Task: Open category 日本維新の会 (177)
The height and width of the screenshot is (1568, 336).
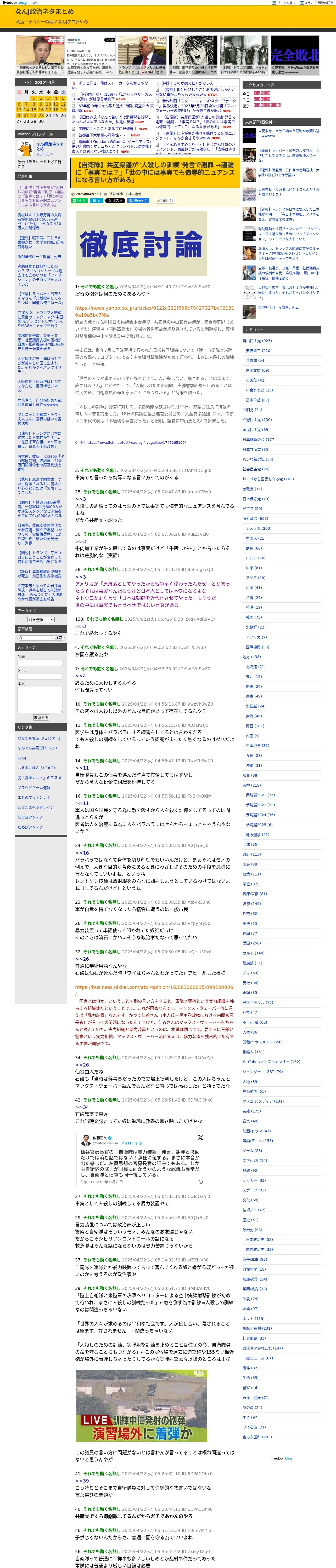Action: pos(259,440)
